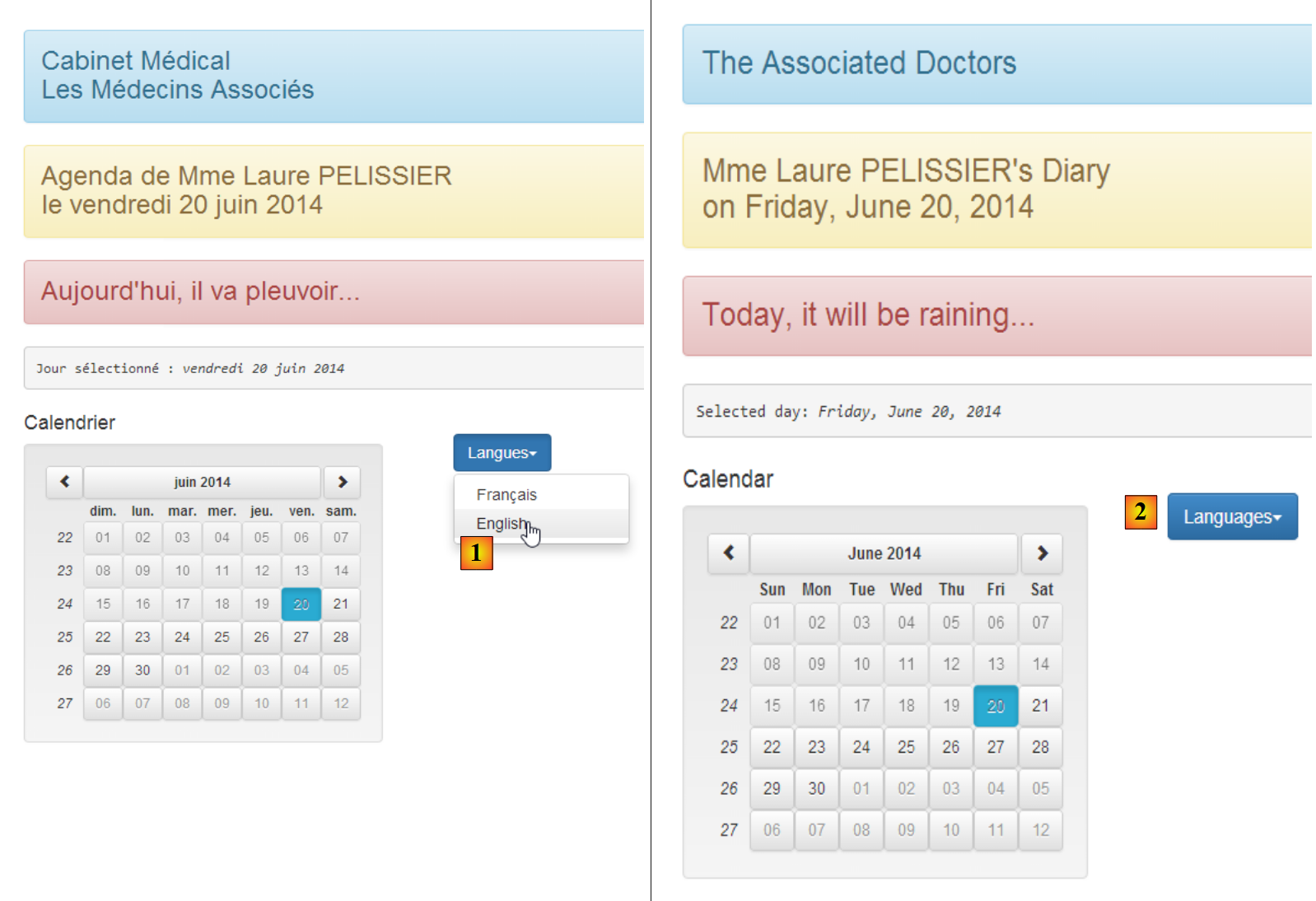Screen dimensions: 1316x901
Task: Select Français from the language menu
Action: (506, 495)
